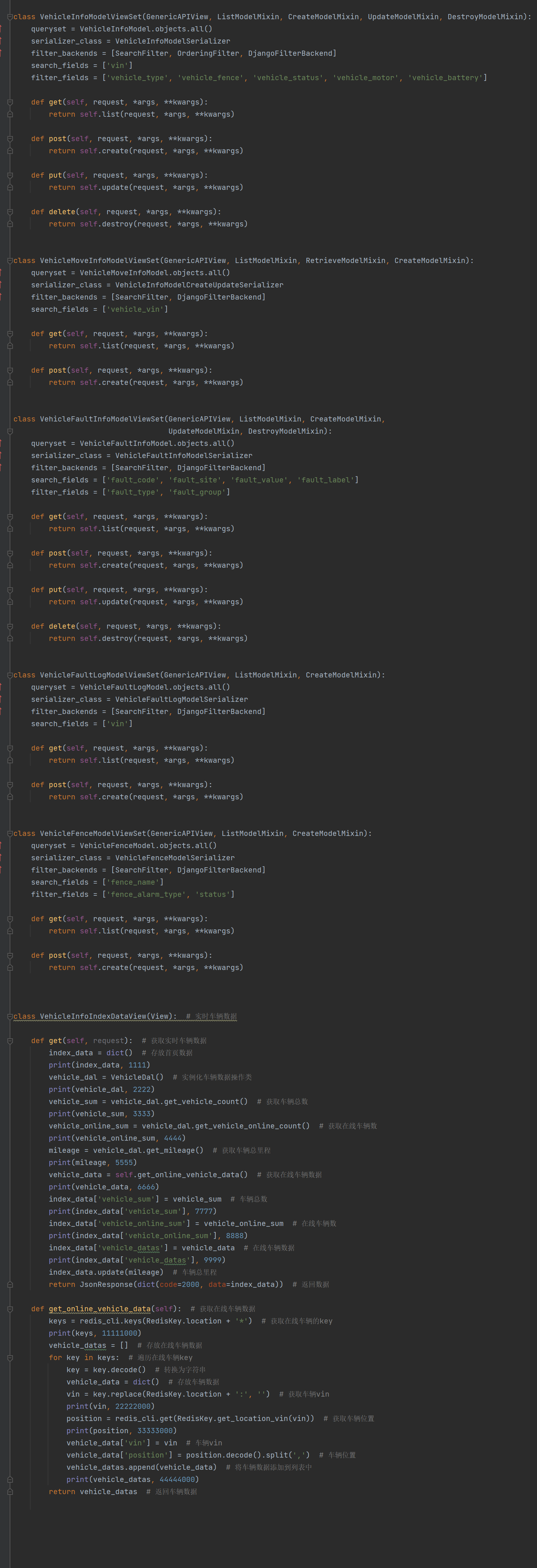
Task: Click override arrow beside VehicleFenceModel queryset line
Action: point(1,846)
